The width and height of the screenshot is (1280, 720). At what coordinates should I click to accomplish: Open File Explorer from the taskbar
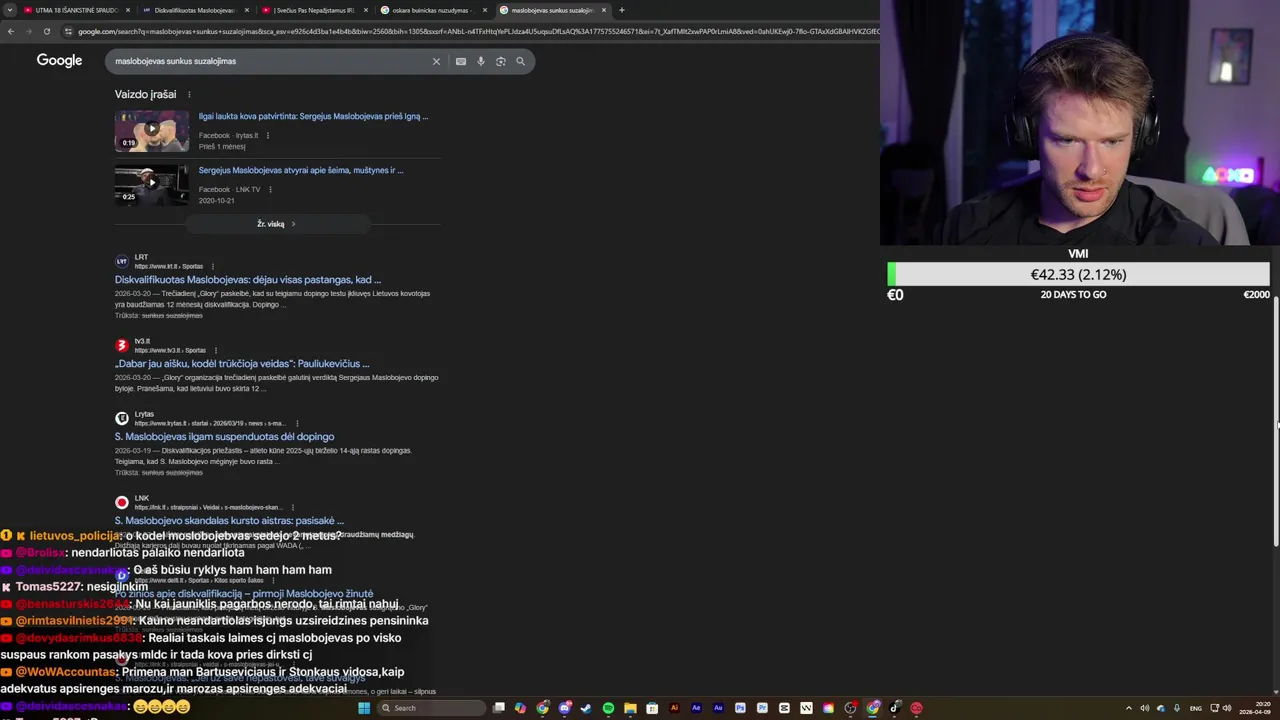[630, 708]
